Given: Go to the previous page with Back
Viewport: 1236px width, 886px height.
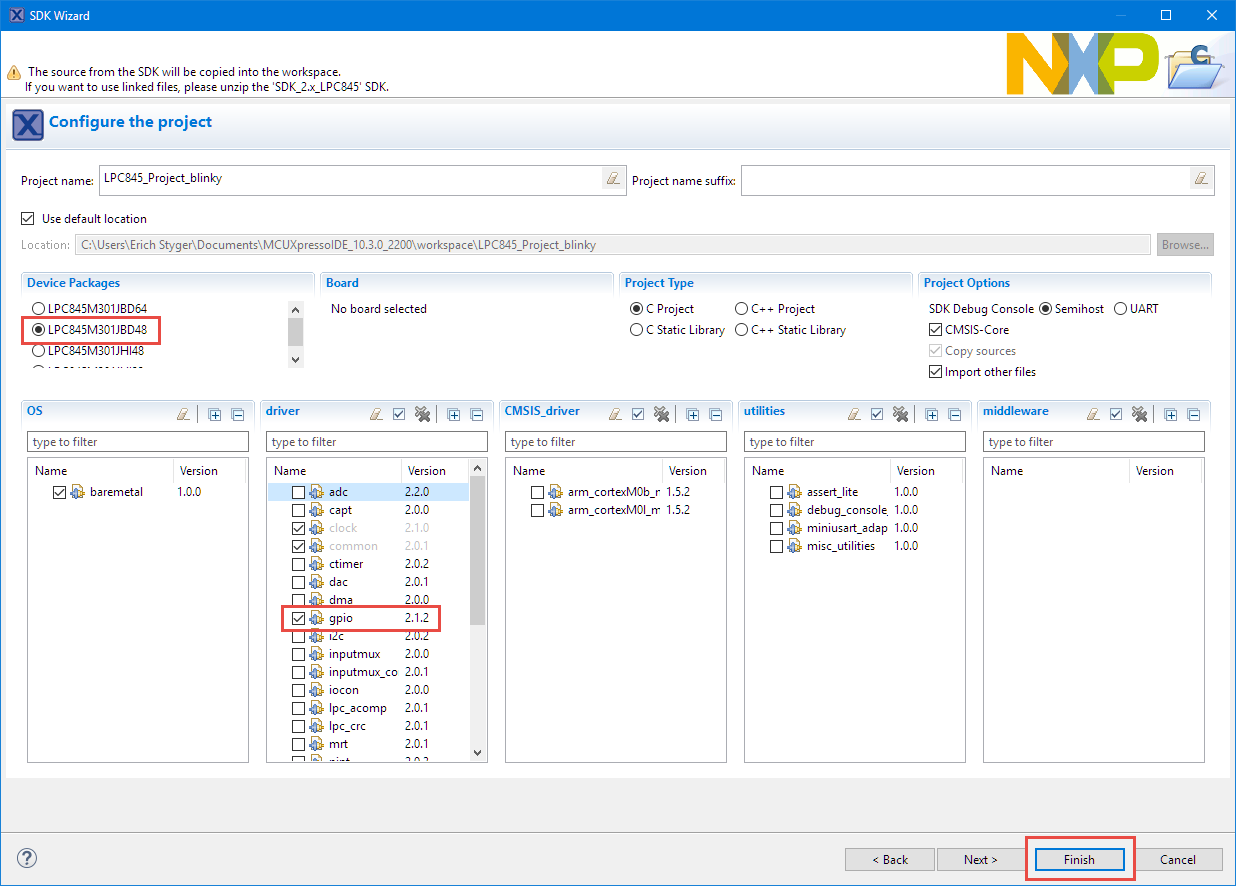Looking at the screenshot, I should [889, 859].
